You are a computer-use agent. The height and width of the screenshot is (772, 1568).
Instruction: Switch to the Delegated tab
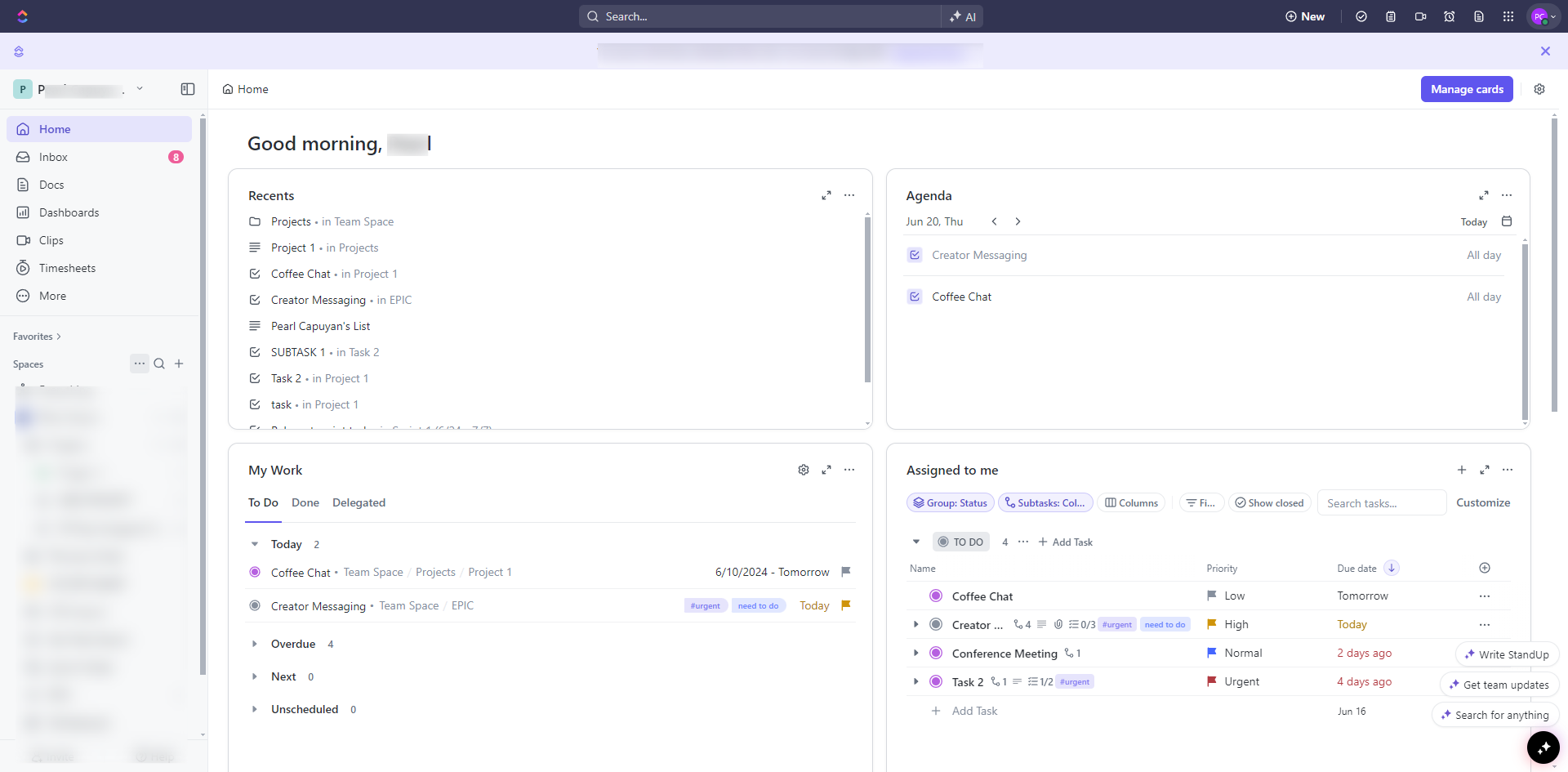click(x=359, y=502)
